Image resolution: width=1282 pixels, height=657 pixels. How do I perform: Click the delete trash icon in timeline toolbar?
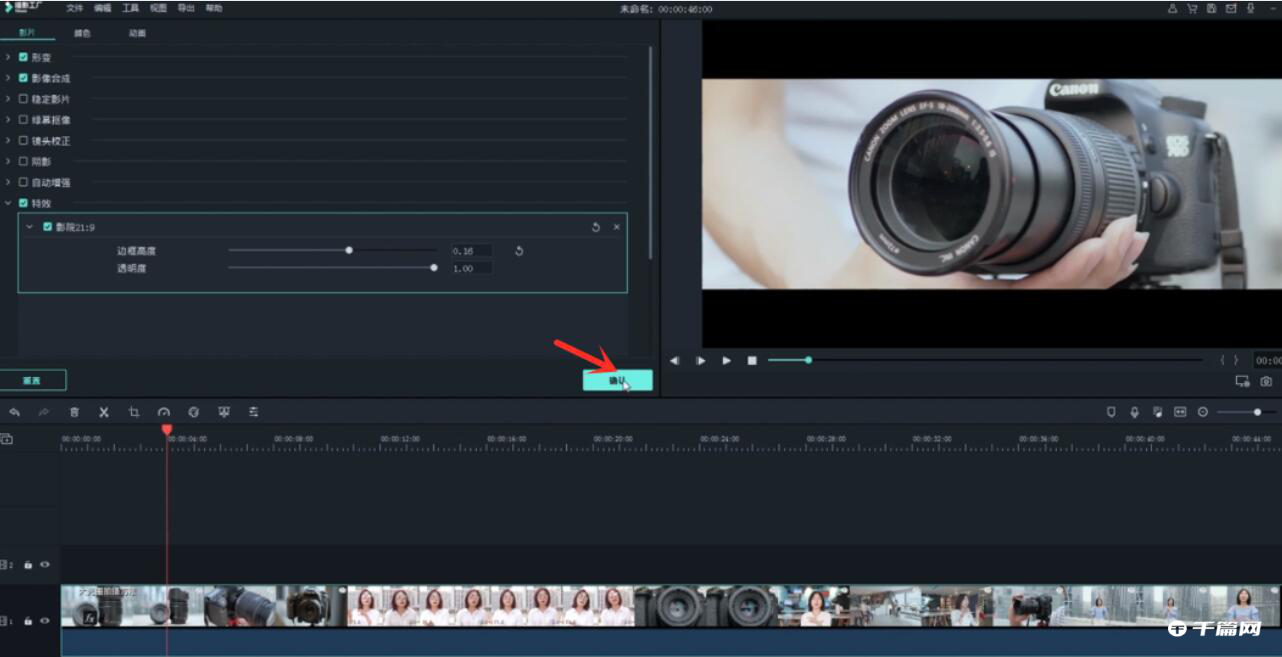click(74, 412)
